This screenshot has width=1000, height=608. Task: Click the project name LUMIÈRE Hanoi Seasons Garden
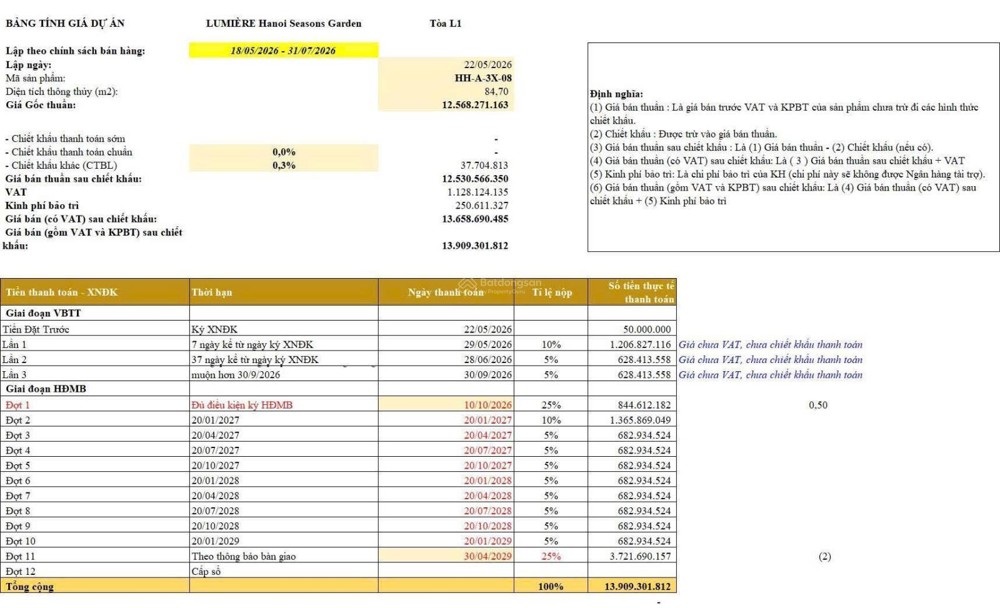(x=284, y=24)
